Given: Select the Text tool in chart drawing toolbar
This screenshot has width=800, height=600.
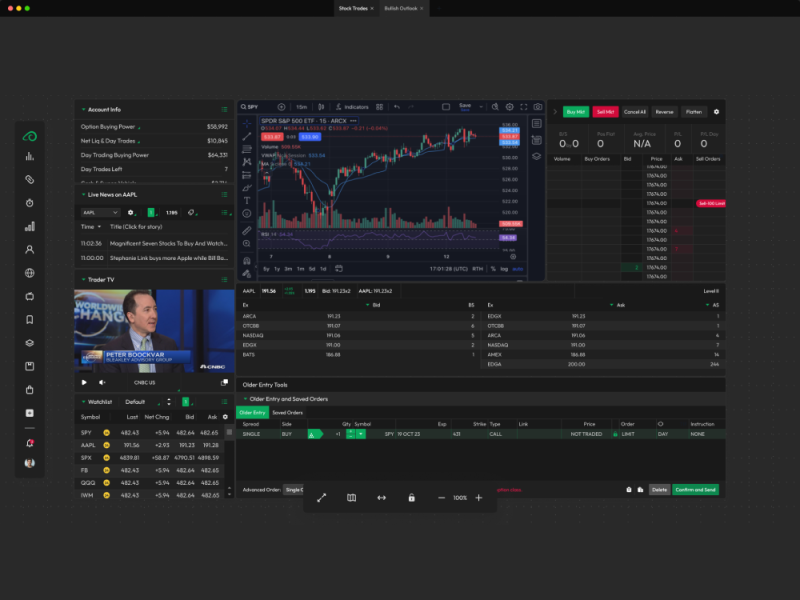Looking at the screenshot, I should [247, 200].
